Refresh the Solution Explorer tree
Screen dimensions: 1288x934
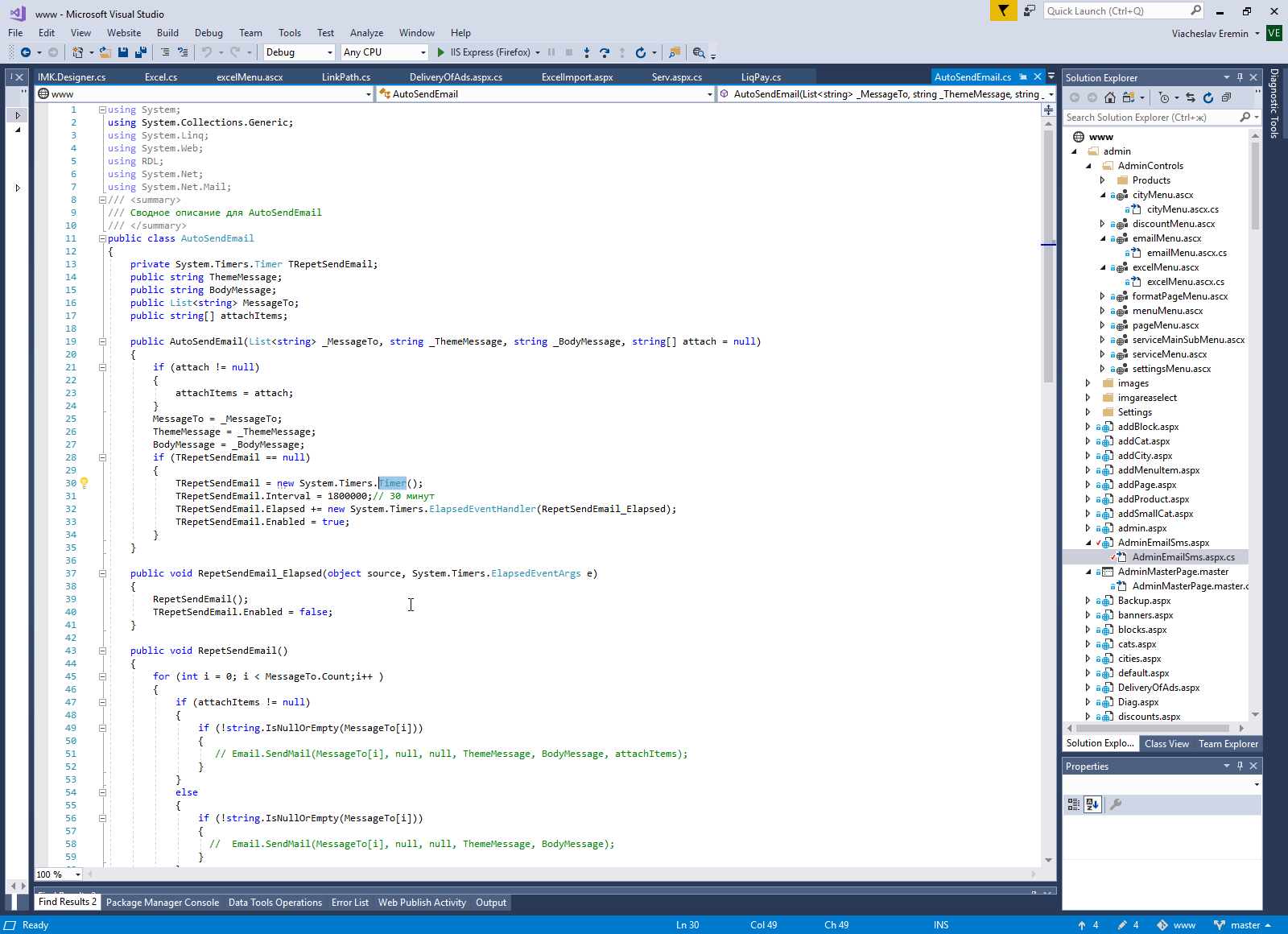coord(1208,97)
